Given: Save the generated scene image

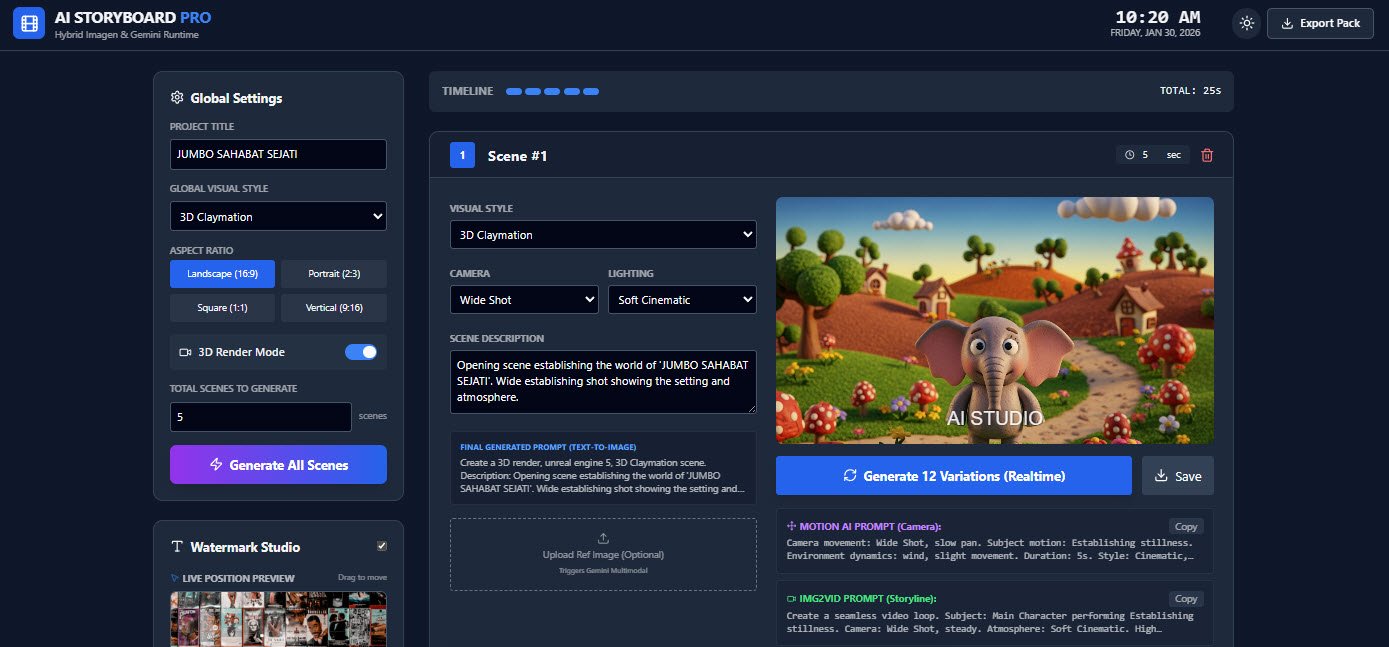Looking at the screenshot, I should pyautogui.click(x=1178, y=476).
